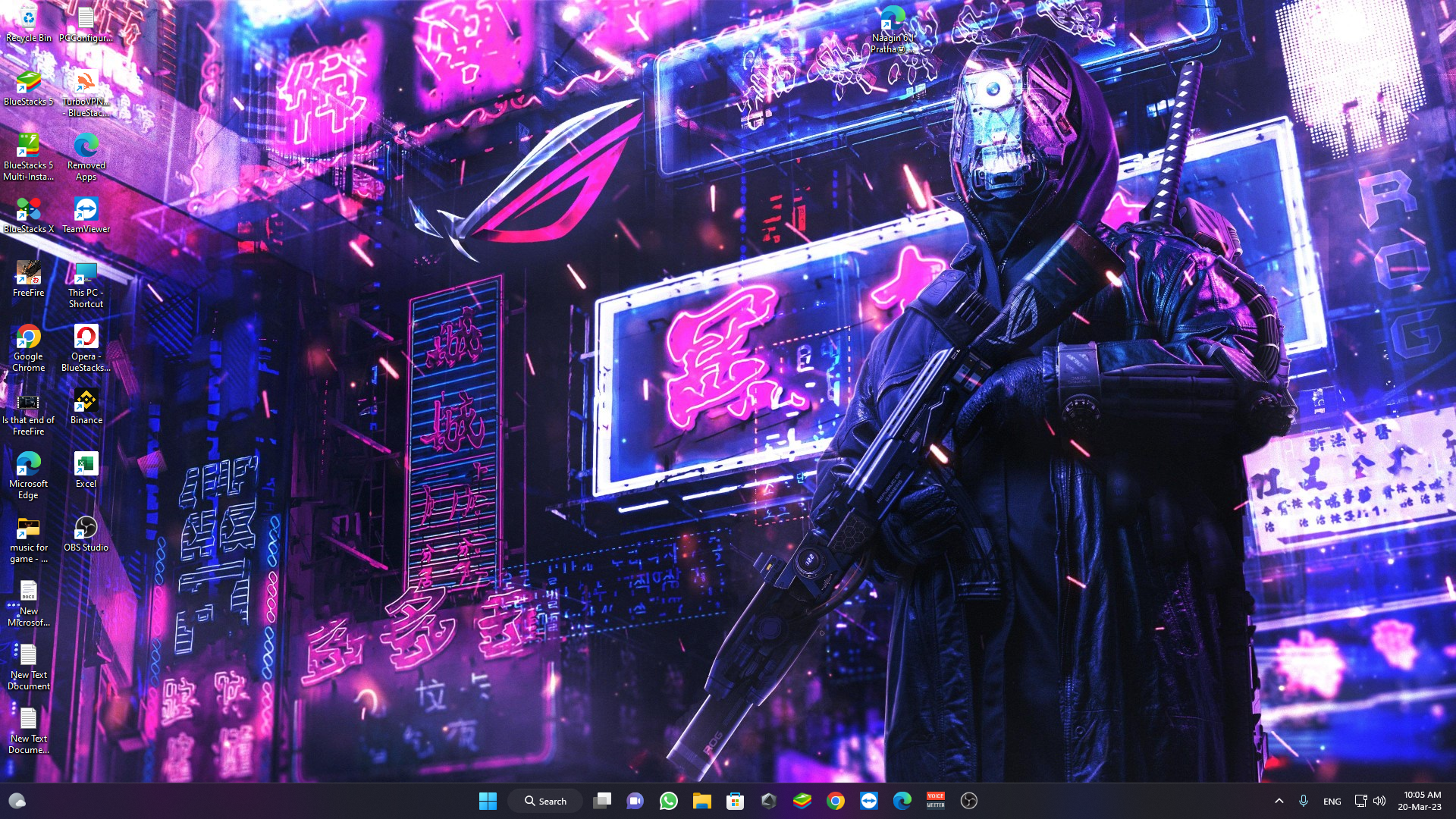
Task: Open the clock showing 10:05 AM
Action: pos(1421,801)
